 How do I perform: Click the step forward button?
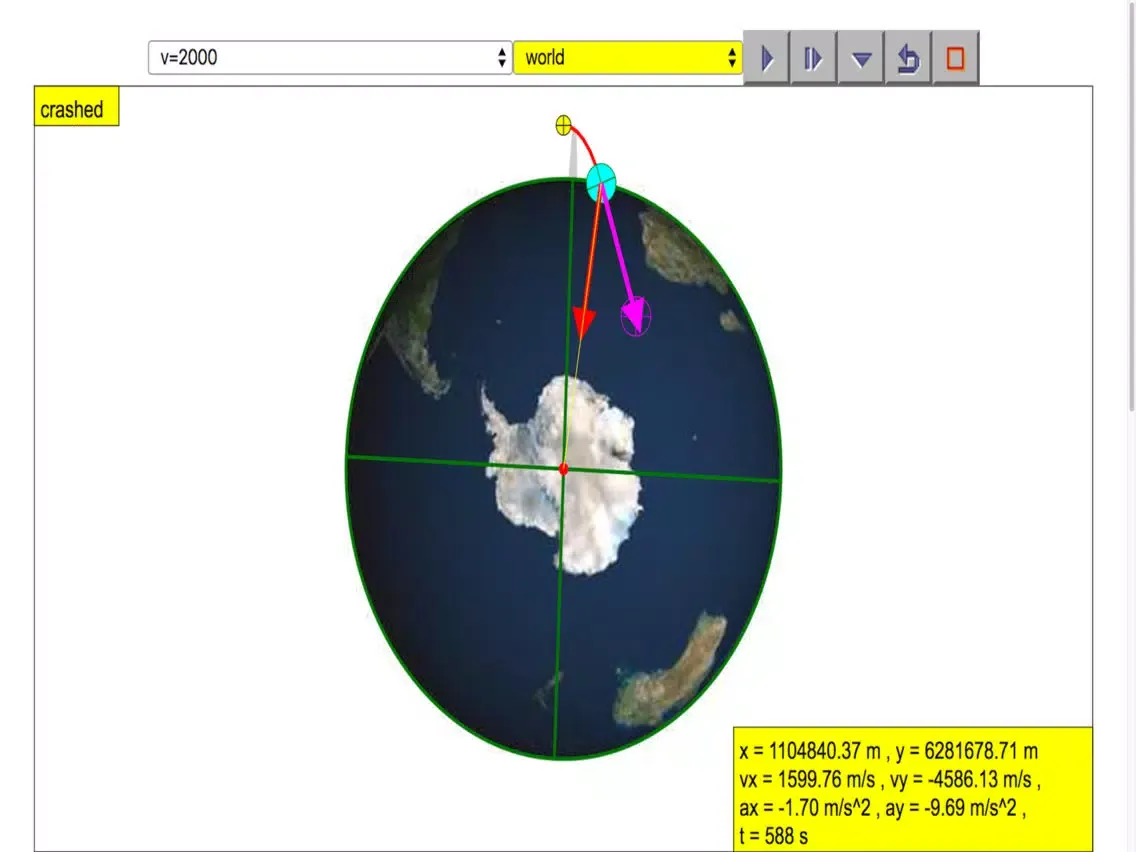(x=813, y=59)
